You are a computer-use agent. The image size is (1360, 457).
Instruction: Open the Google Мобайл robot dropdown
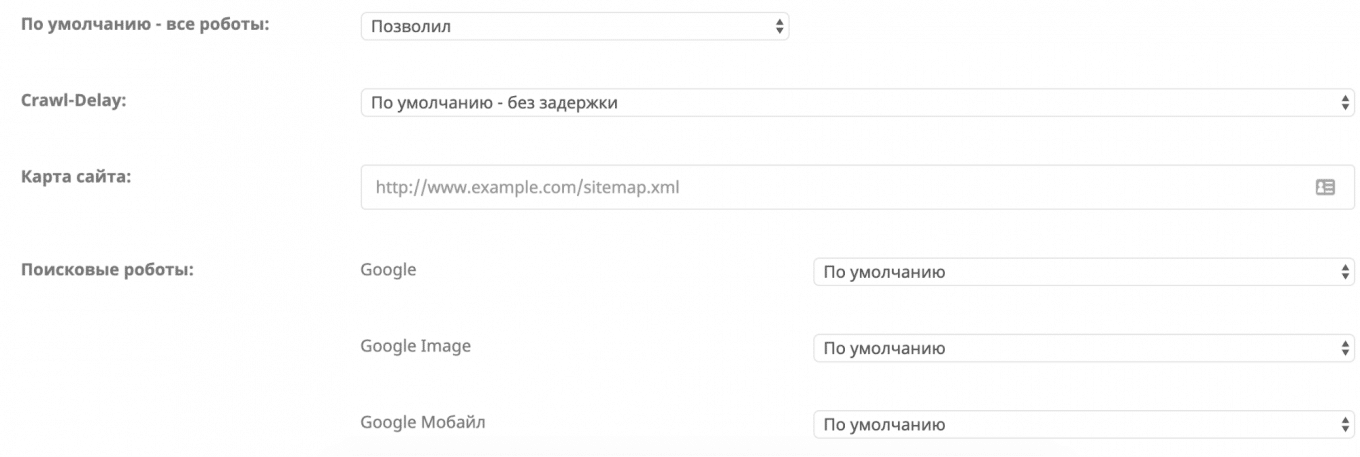click(1083, 425)
